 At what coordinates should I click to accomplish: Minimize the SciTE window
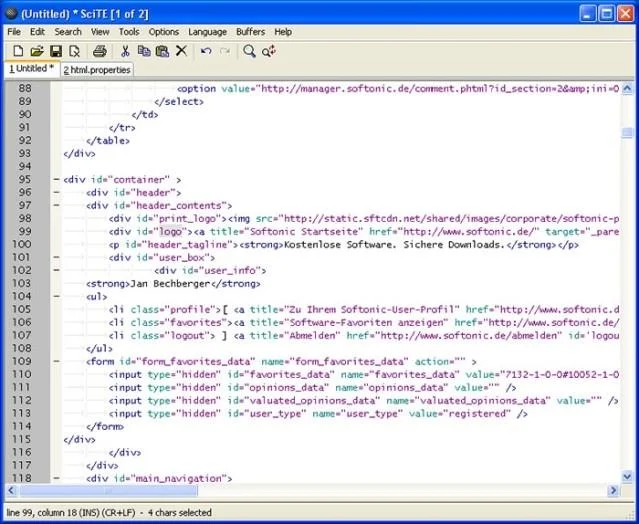(587, 14)
